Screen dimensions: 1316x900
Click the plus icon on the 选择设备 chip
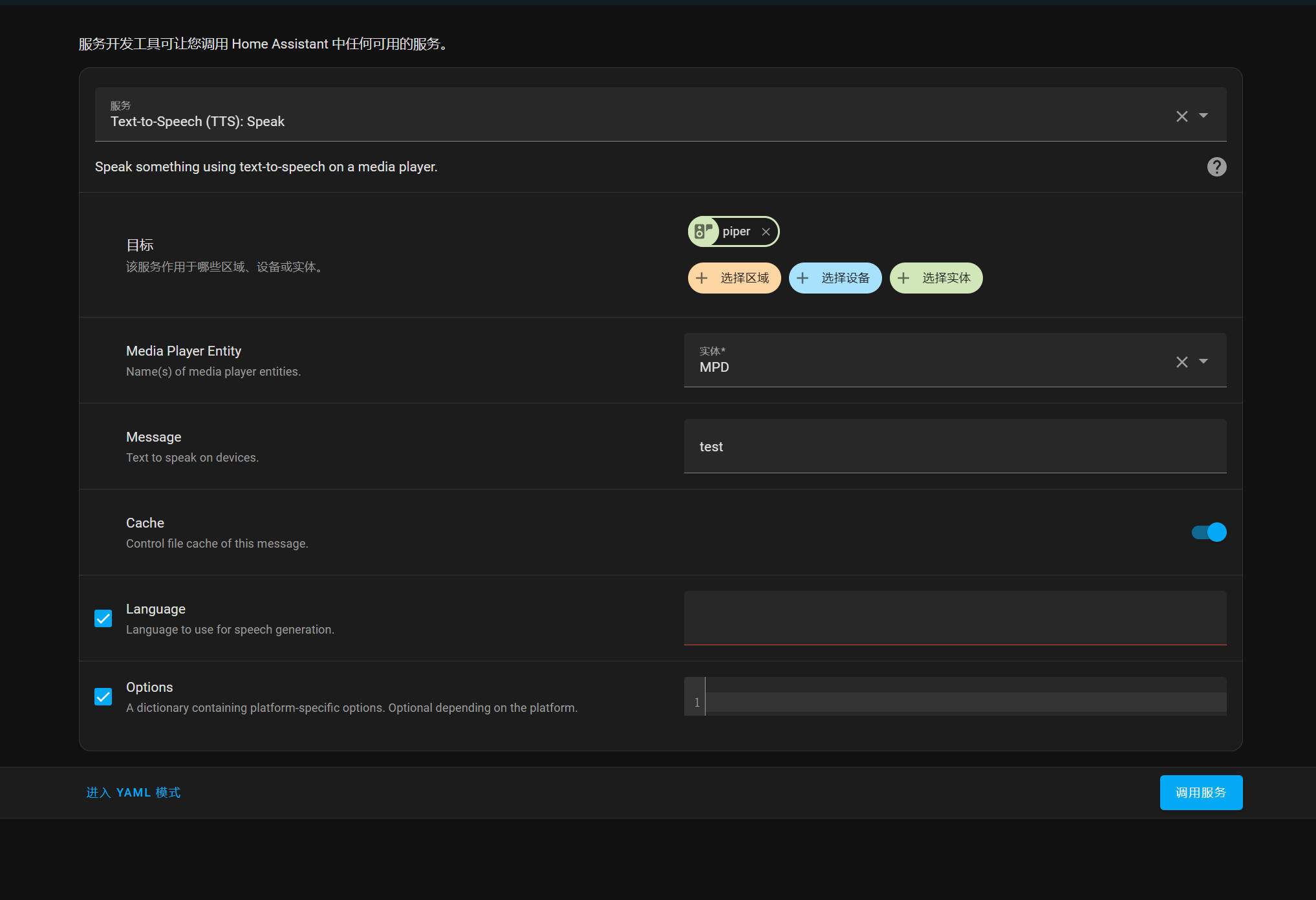point(803,277)
